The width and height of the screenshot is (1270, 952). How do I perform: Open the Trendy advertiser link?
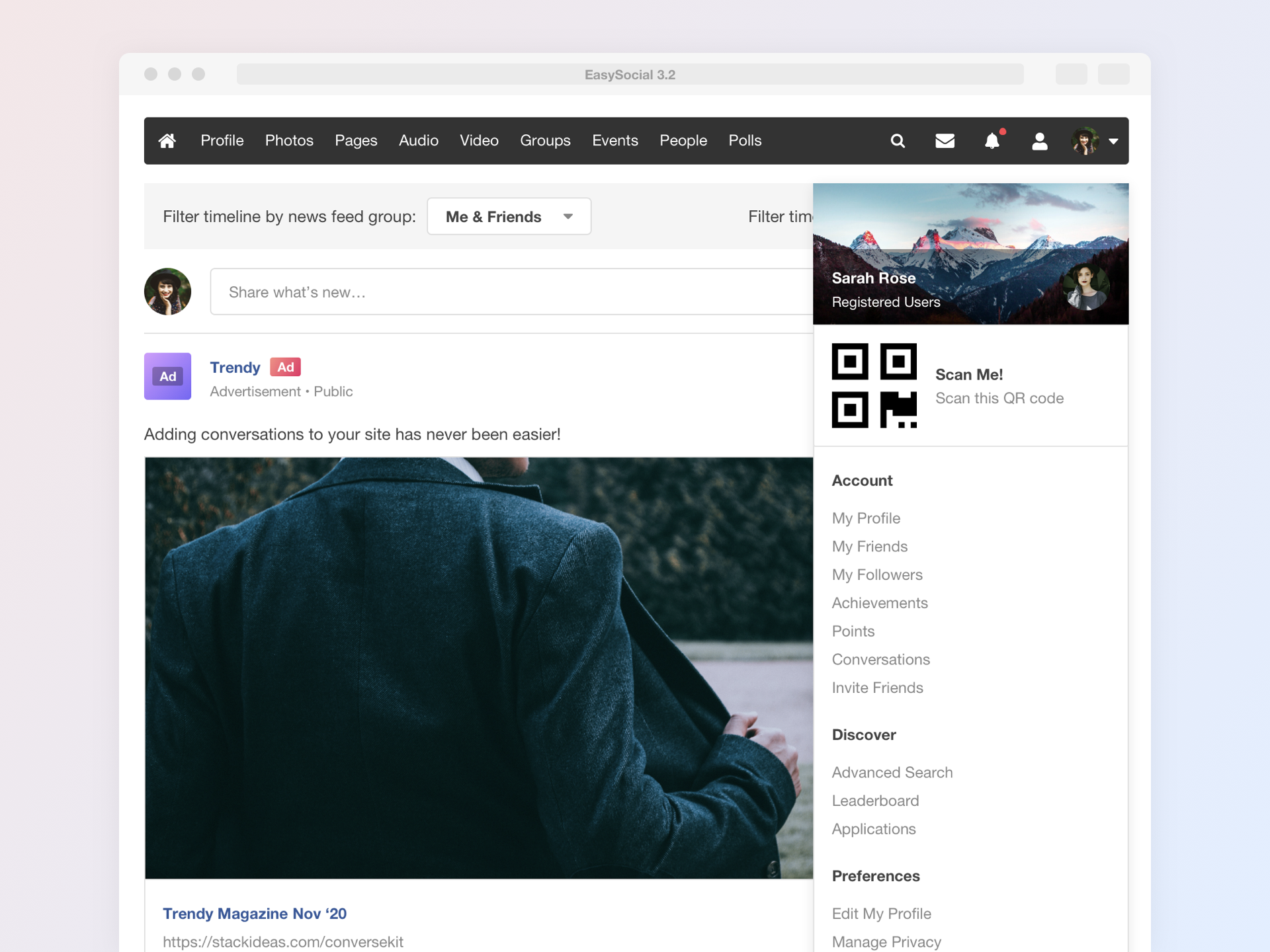(x=235, y=368)
